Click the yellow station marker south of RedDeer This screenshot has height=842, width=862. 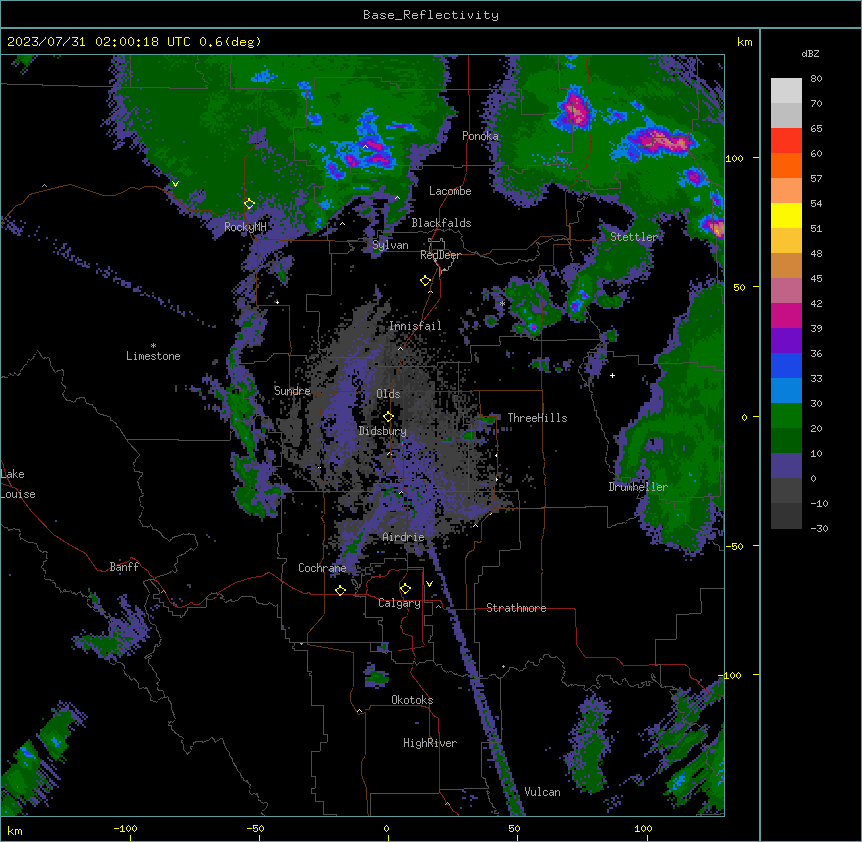coord(425,281)
